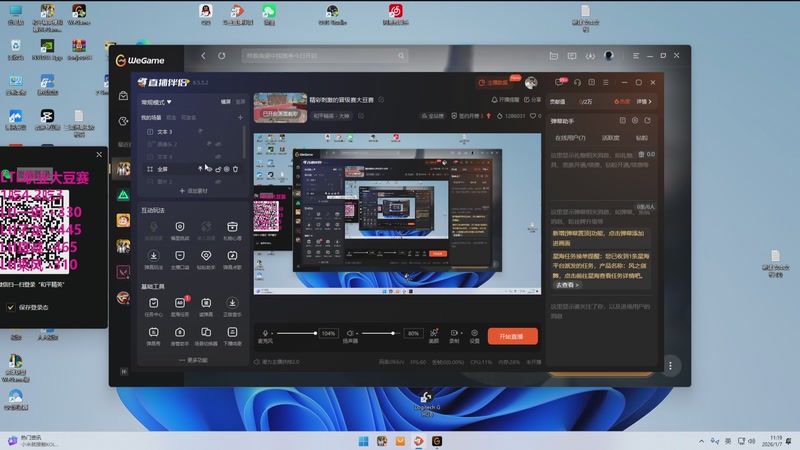Image resolution: width=800 pixels, height=450 pixels.
Task: Show hidden system tray icons
Action: point(702,441)
